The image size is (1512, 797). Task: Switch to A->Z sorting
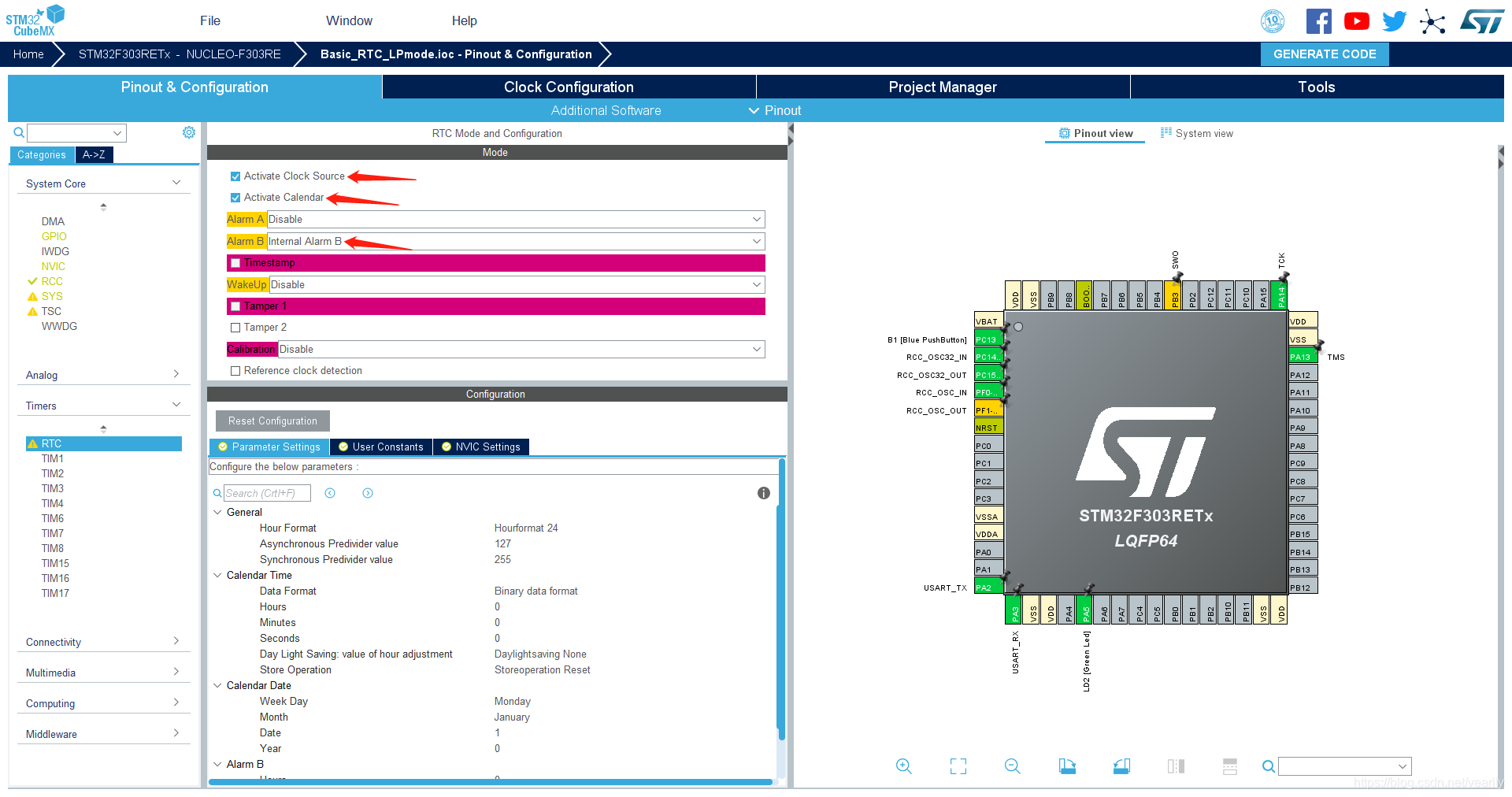(94, 154)
